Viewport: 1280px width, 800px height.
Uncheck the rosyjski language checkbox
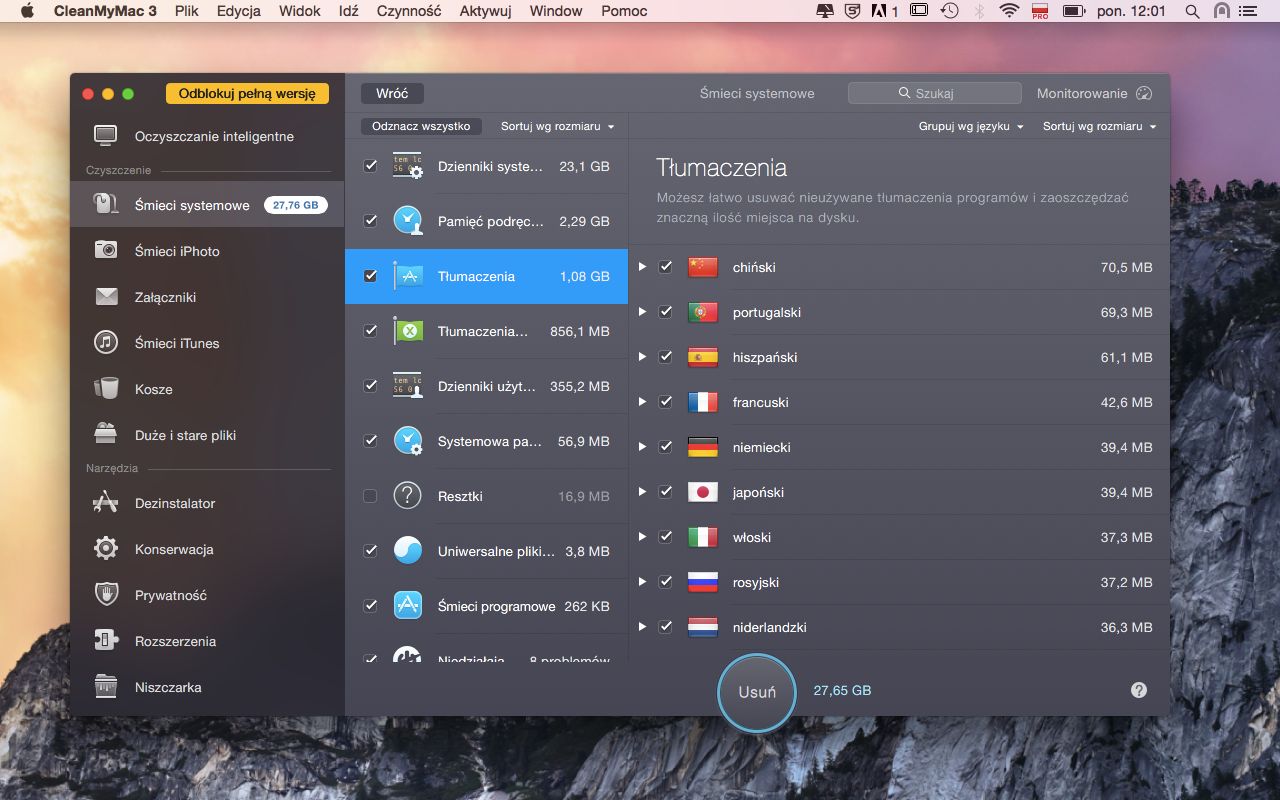click(x=666, y=582)
